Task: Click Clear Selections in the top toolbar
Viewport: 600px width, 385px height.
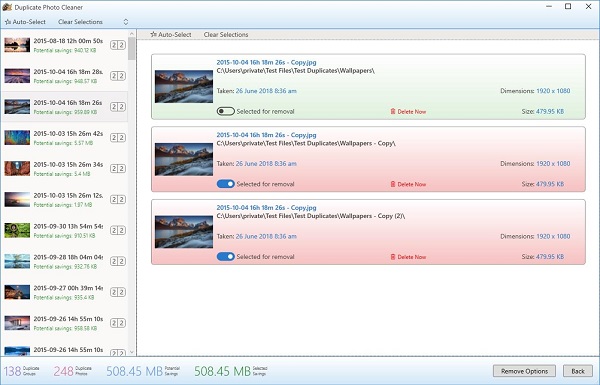Action: [x=80, y=22]
